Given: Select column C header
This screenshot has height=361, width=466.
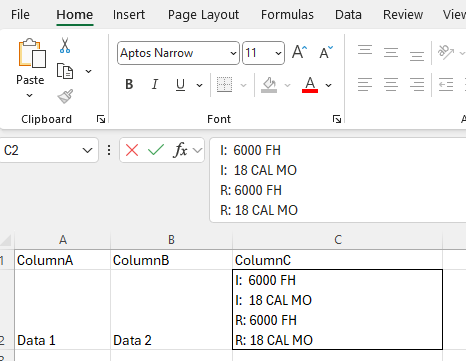Looking at the screenshot, I should (x=338, y=240).
